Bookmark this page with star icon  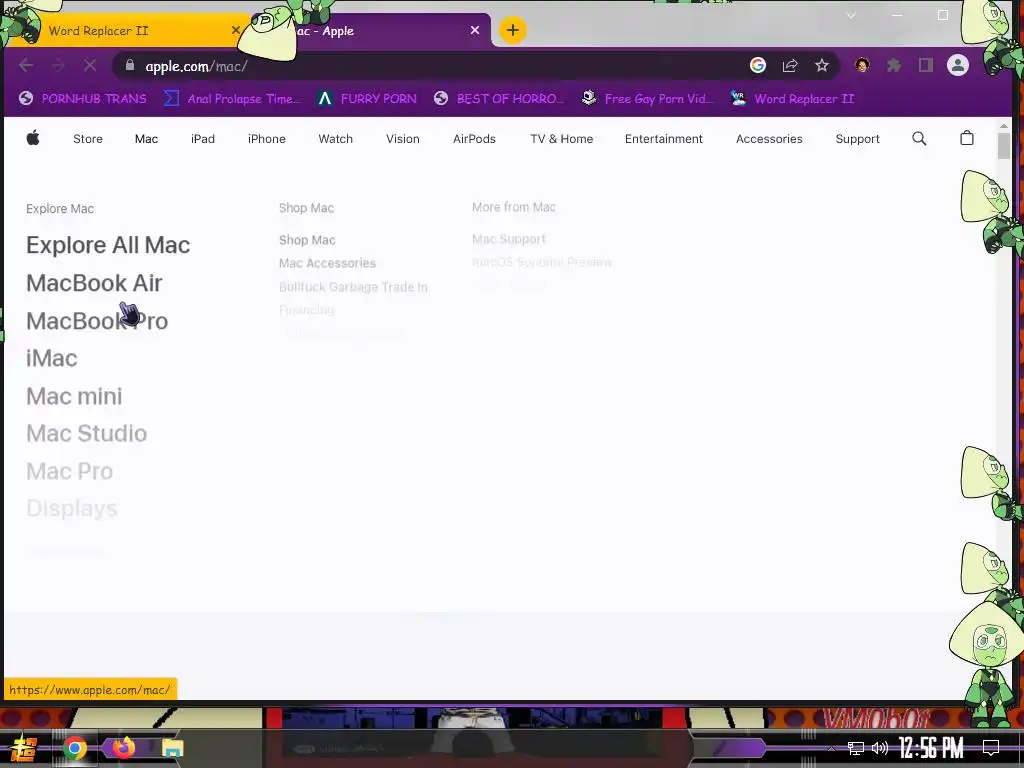click(x=822, y=65)
